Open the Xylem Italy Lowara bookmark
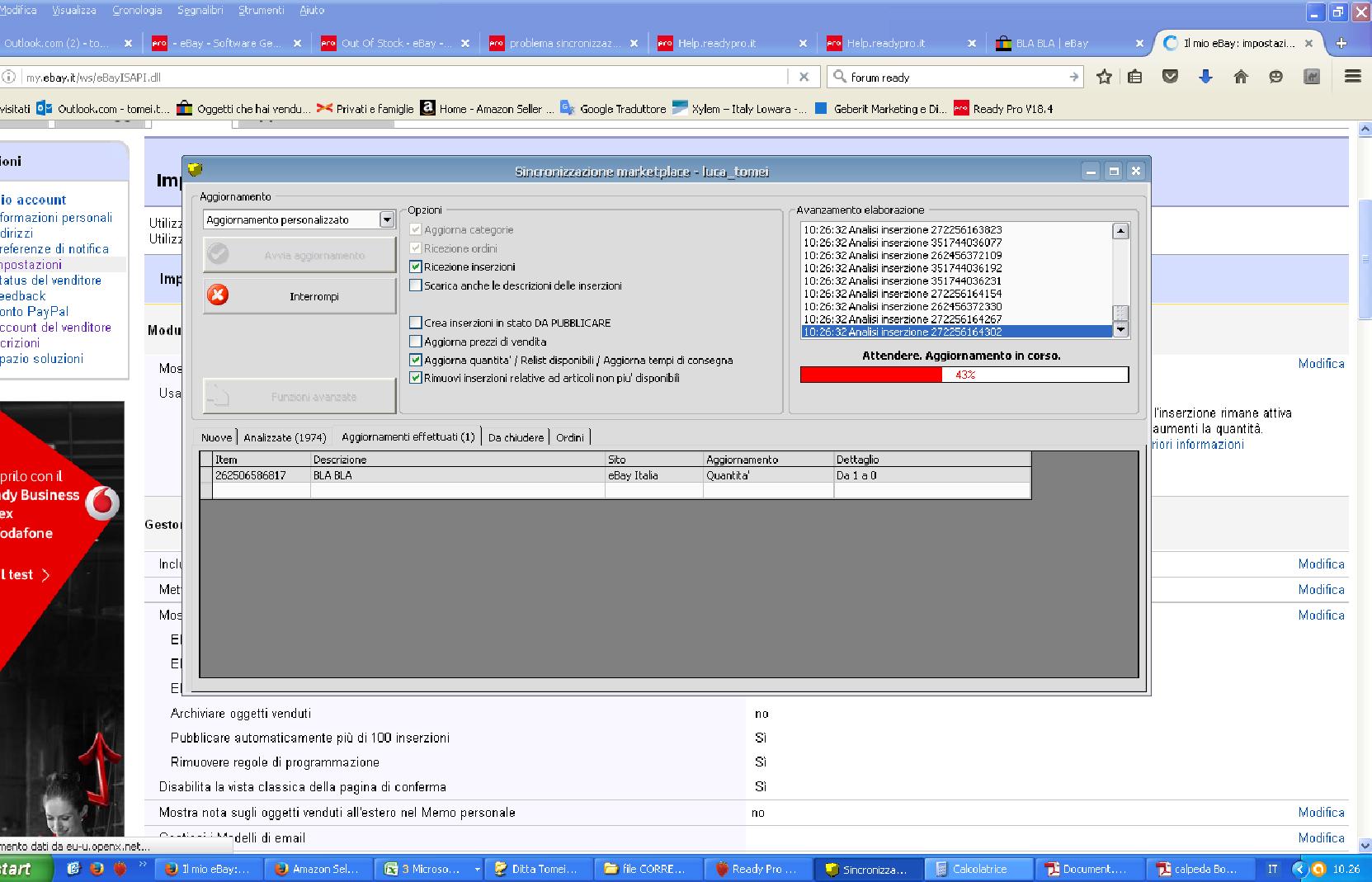1372x882 pixels. (x=740, y=109)
